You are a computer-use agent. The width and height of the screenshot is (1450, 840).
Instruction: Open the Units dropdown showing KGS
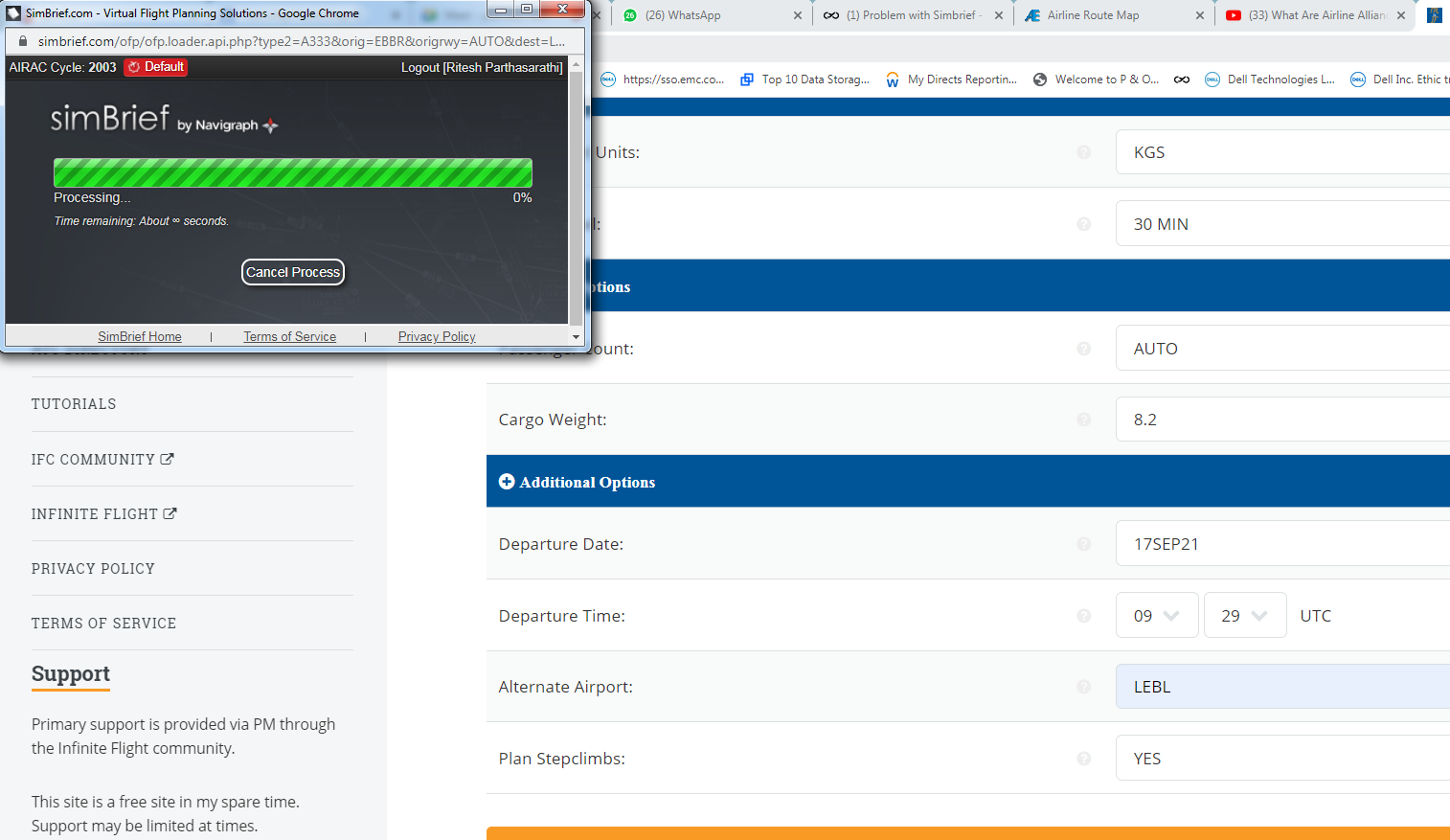click(x=1282, y=152)
